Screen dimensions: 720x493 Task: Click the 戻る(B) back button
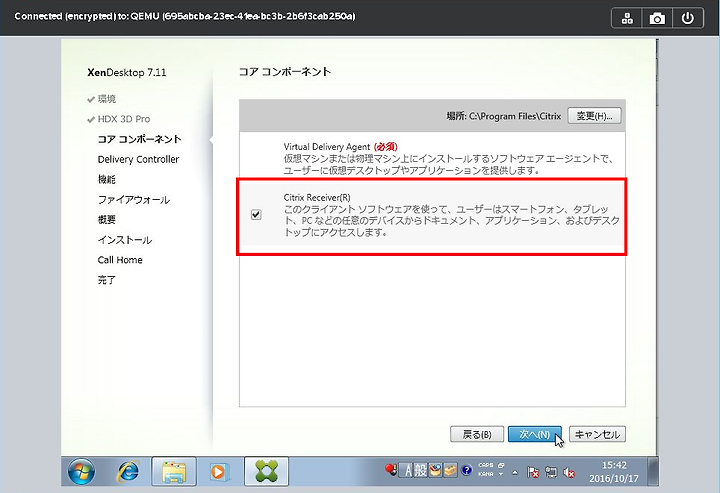(477, 434)
